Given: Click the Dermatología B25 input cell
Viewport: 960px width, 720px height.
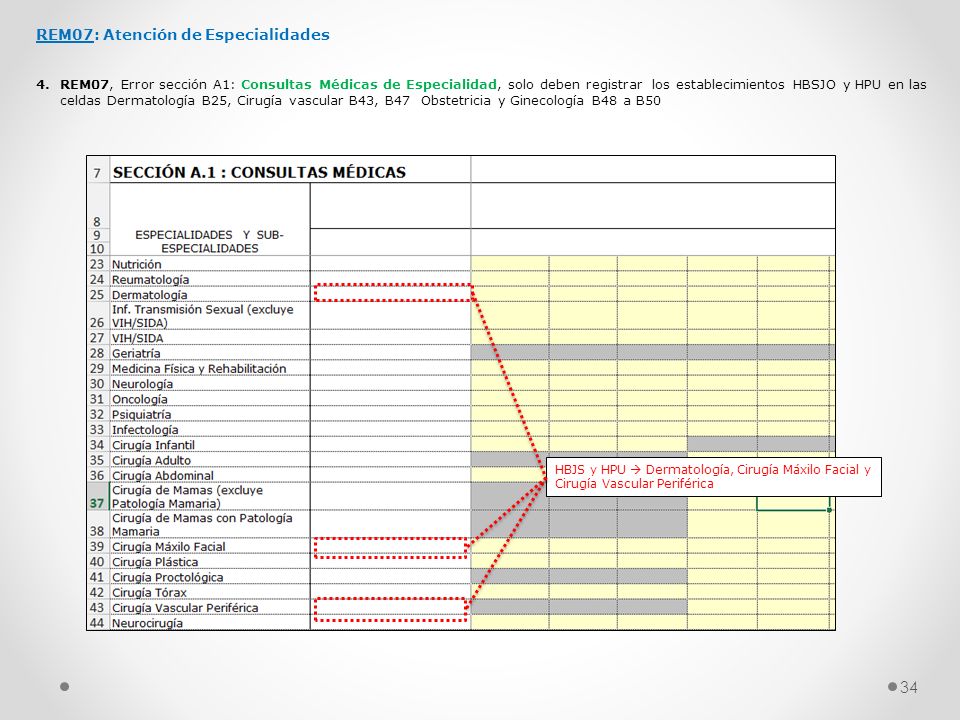Looking at the screenshot, I should pos(392,293).
